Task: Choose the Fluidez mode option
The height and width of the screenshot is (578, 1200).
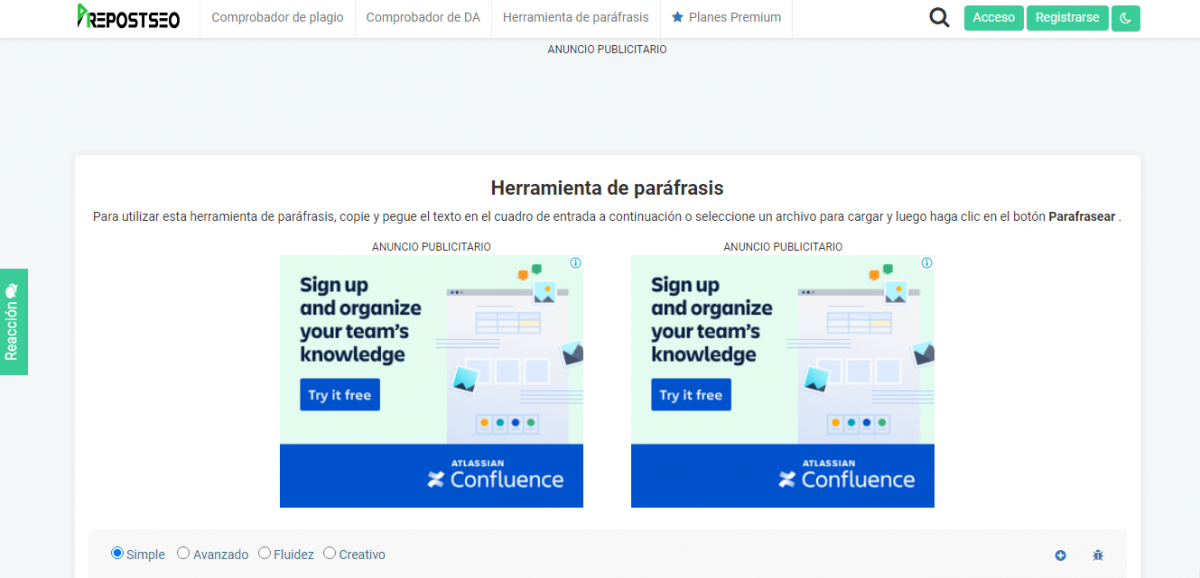Action: pos(265,553)
